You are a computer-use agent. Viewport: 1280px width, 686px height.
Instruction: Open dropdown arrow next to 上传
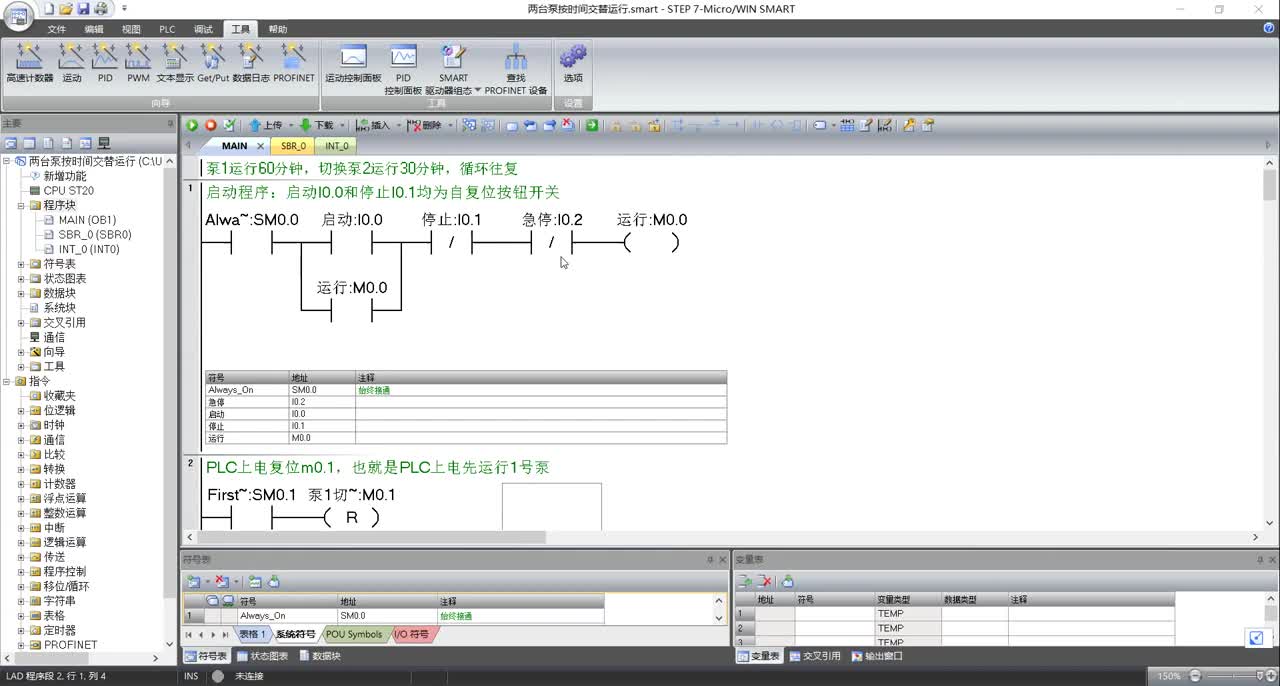[x=291, y=126]
